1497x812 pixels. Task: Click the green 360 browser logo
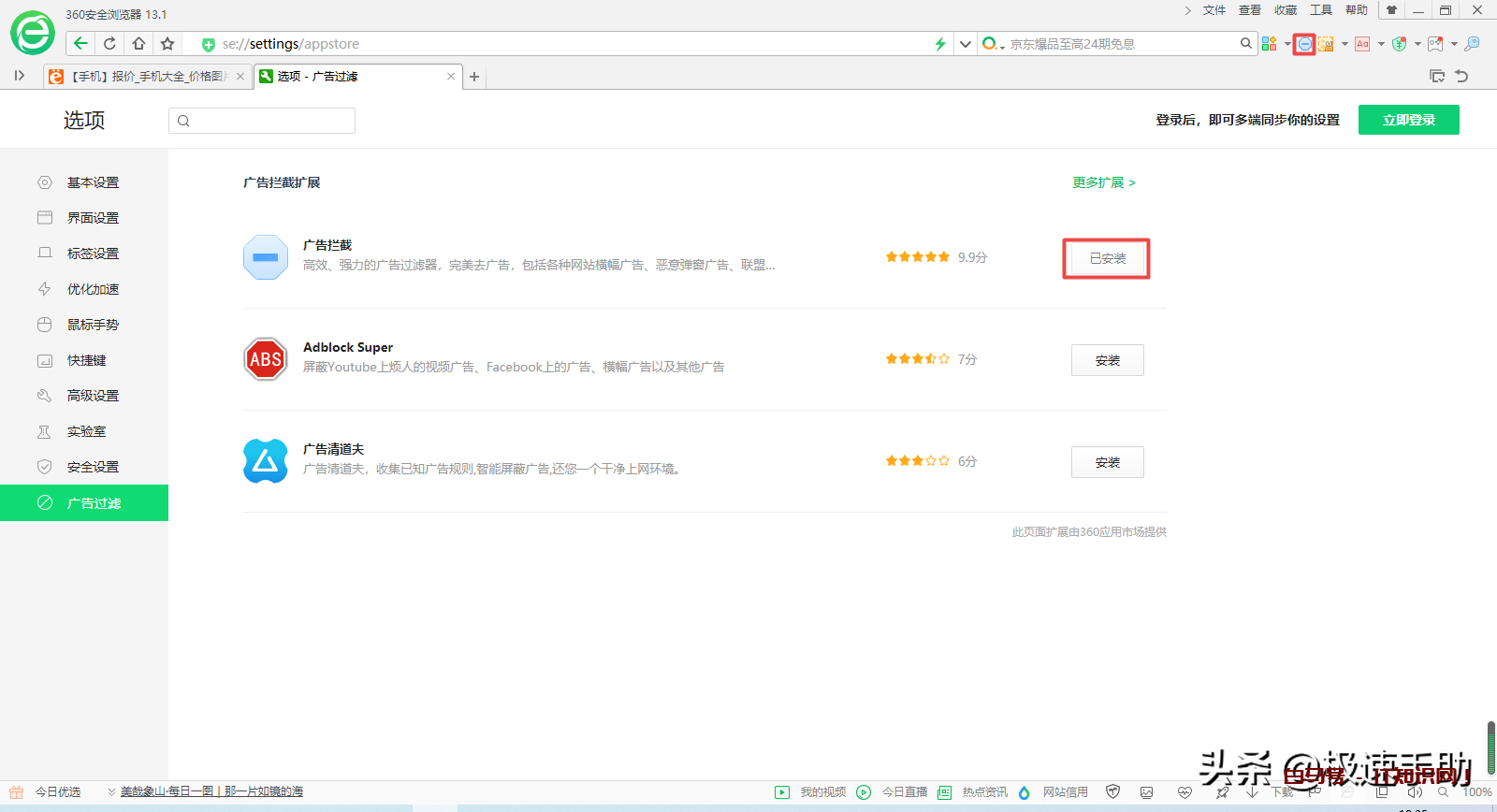33,35
